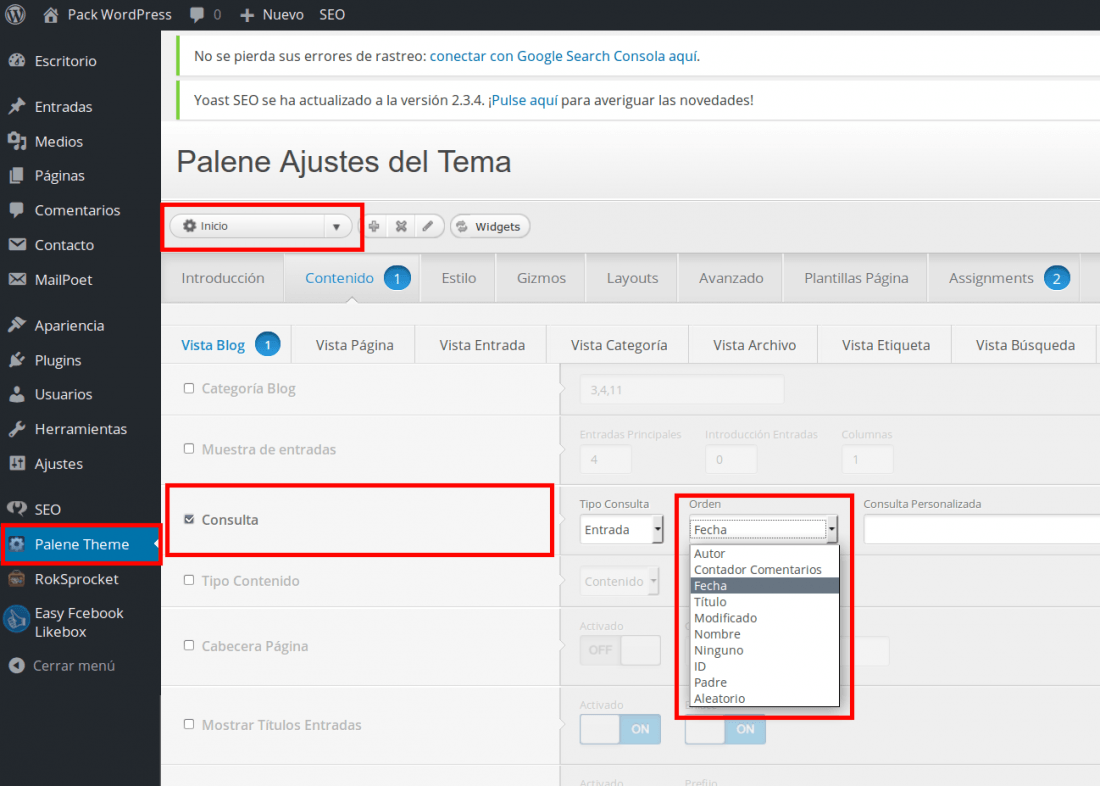Uncheck the Consulta checkbox
Image resolution: width=1100 pixels, height=786 pixels.
click(189, 519)
